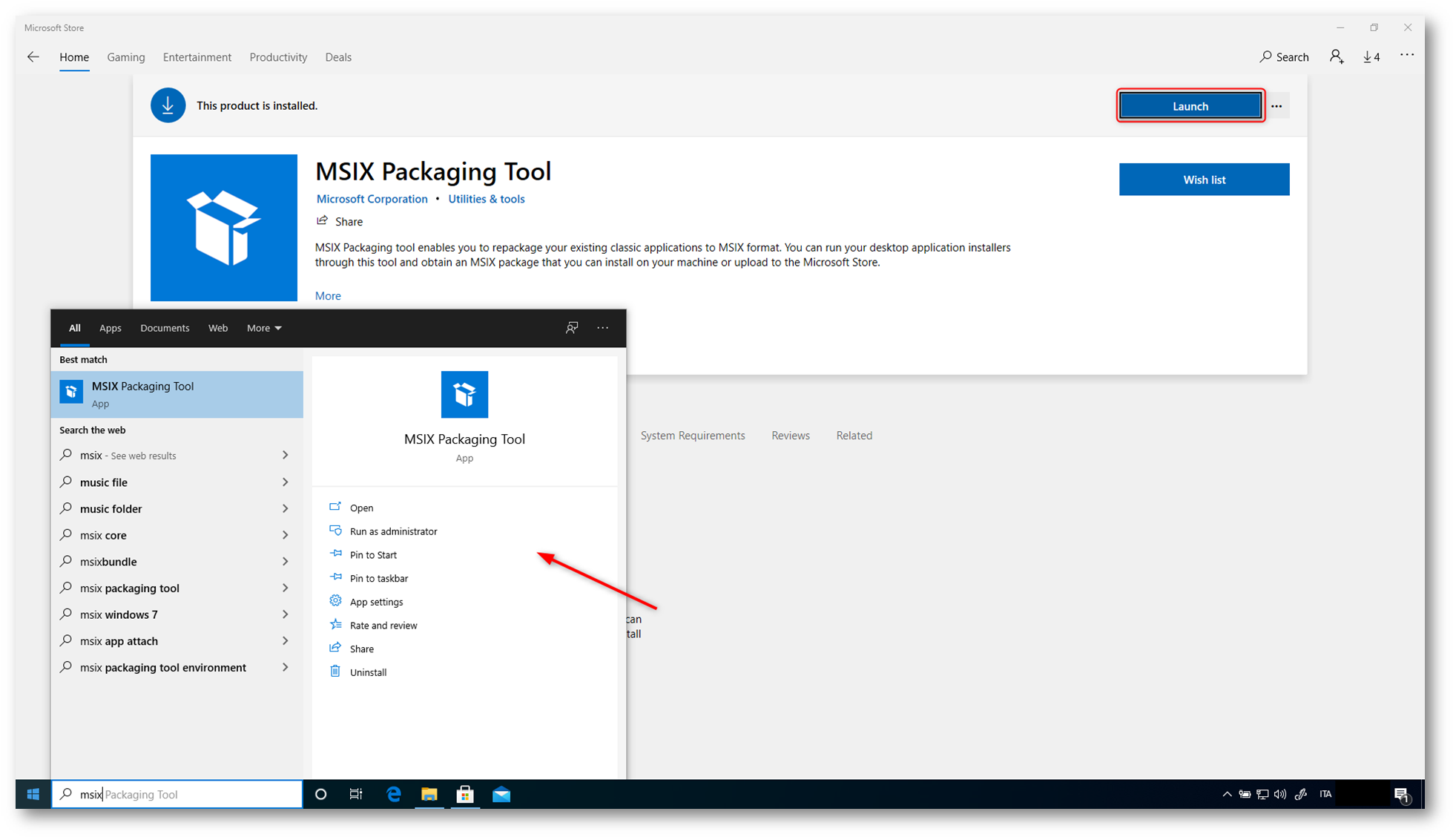The image size is (1456, 840).
Task: Click MSIX Packaging Tool icon in preview pane
Action: 464,394
